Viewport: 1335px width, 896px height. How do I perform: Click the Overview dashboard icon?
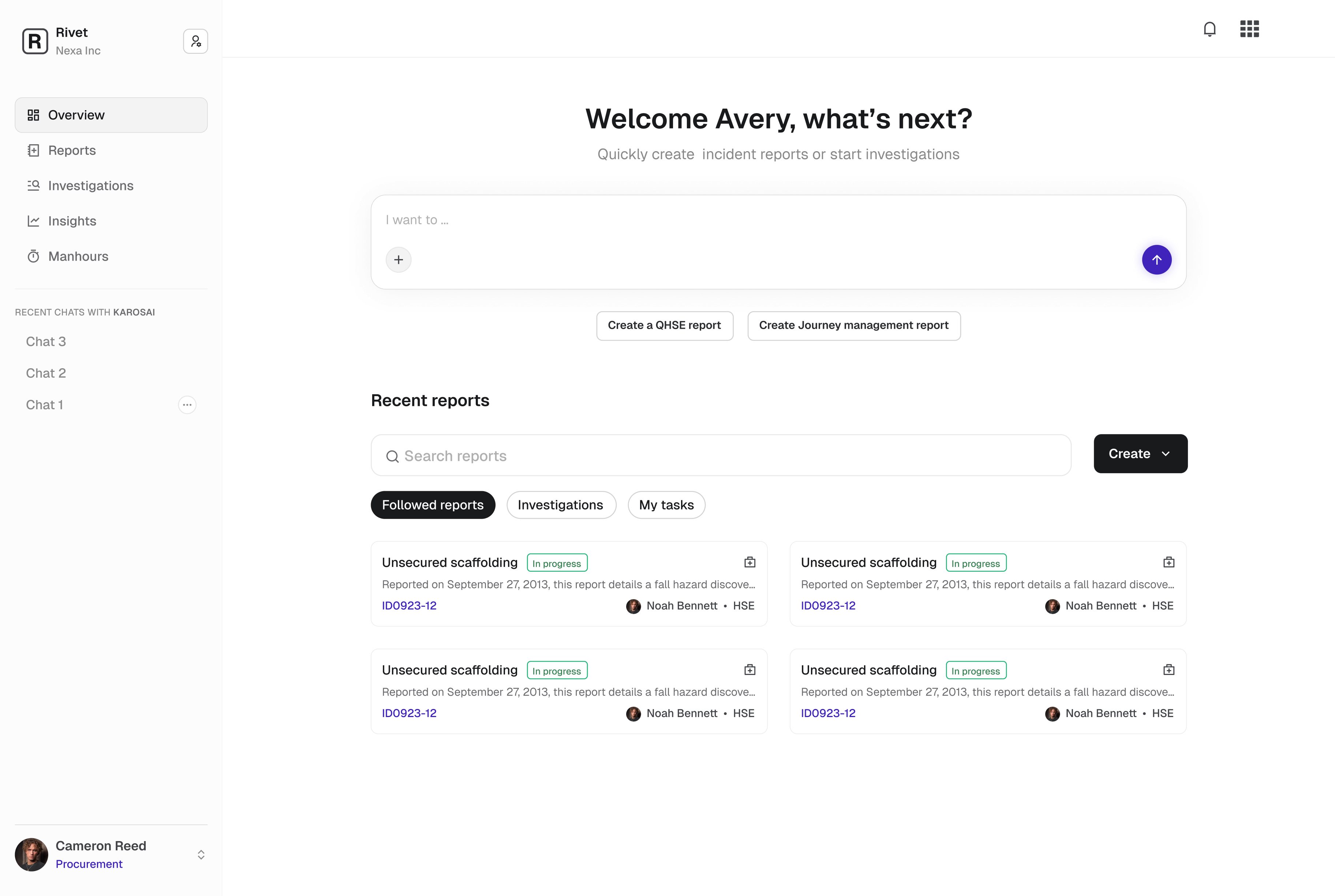(x=33, y=115)
